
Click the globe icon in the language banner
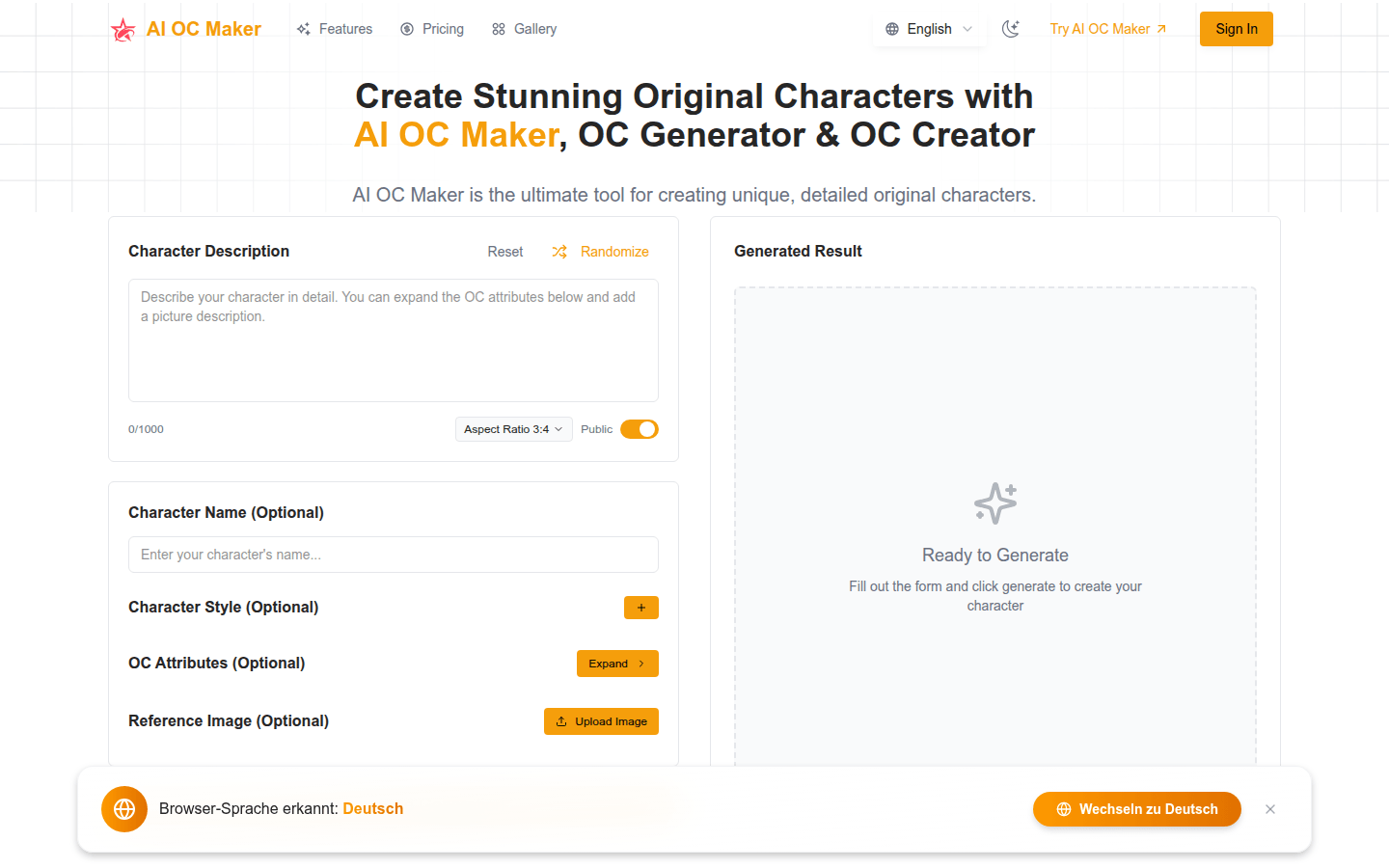point(124,808)
